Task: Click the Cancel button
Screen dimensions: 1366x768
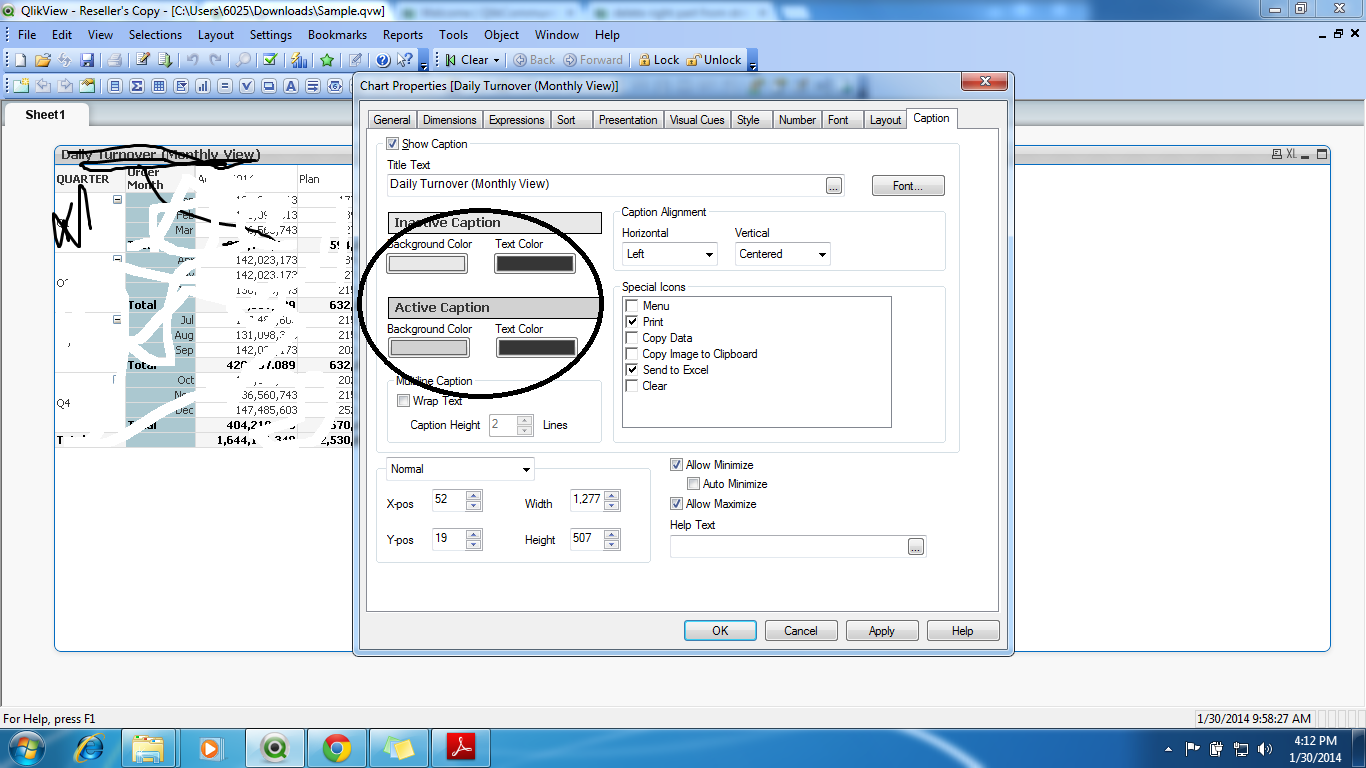Action: [801, 631]
